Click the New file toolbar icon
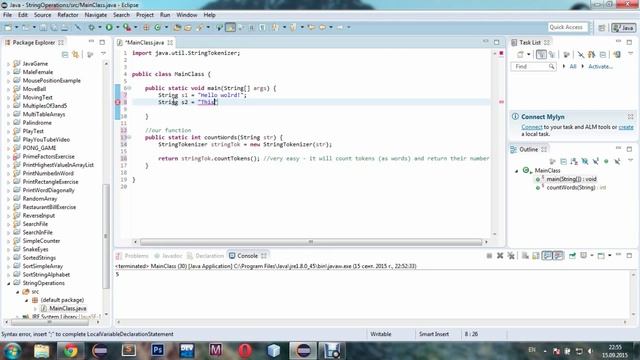 tap(8, 27)
